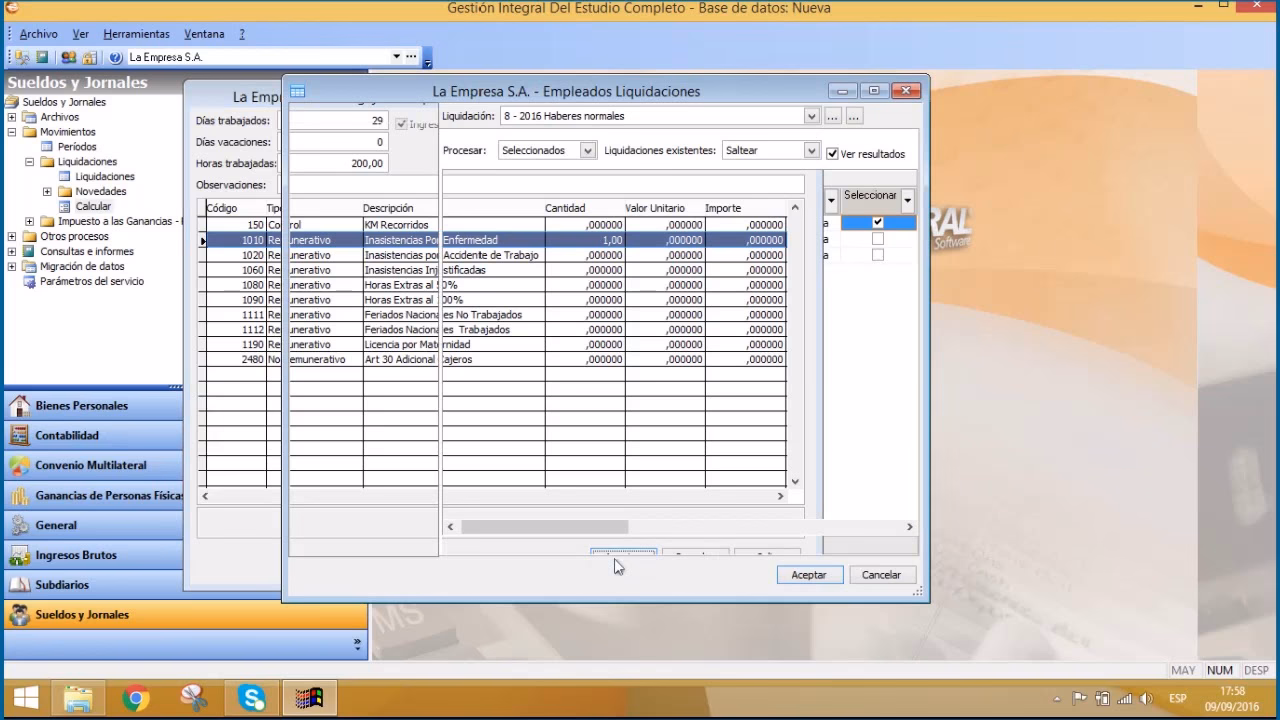Click the Cancelar button
1280x720 pixels.
881,575
